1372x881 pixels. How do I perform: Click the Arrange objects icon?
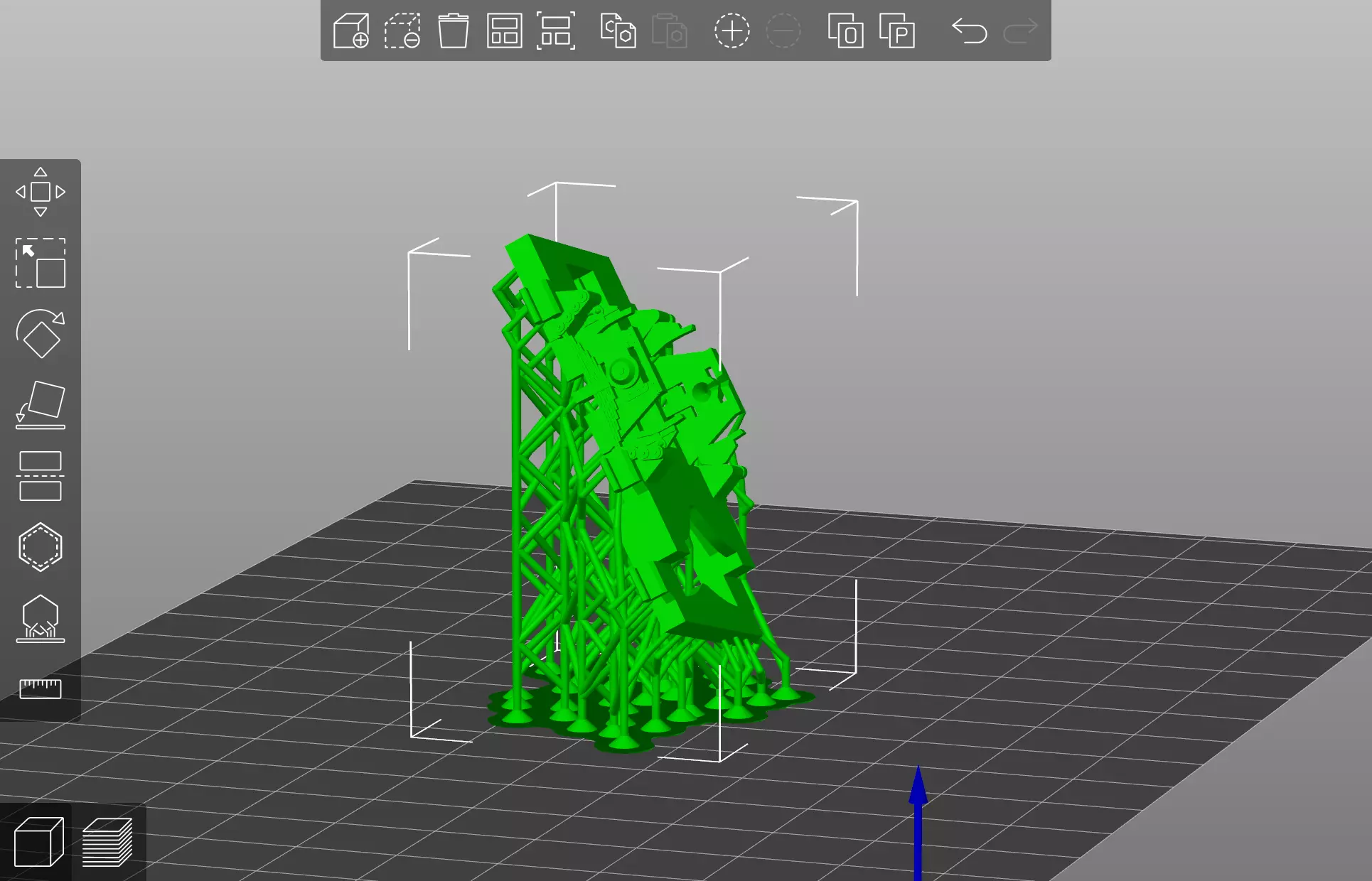tap(504, 31)
